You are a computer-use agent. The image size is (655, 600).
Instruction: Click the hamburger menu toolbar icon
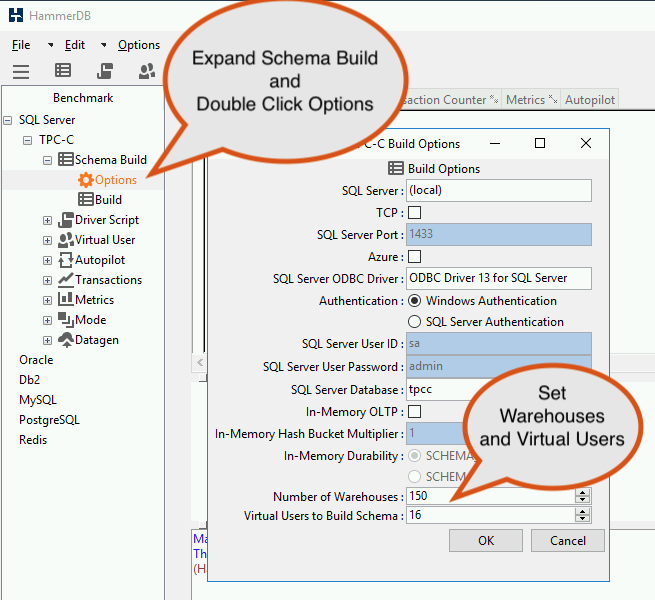click(21, 71)
